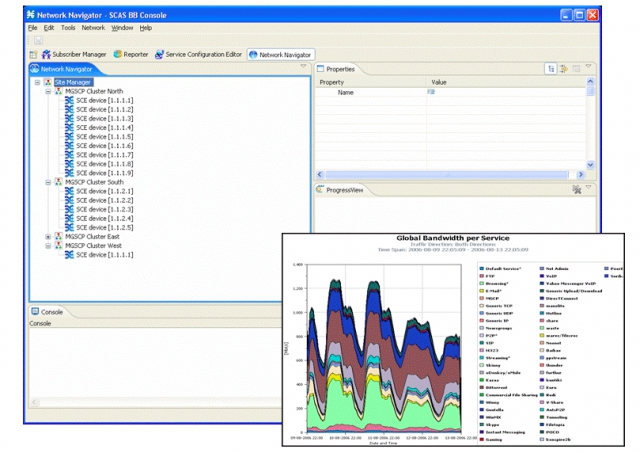Open the Help menu
The width and height of the screenshot is (640, 453).
coord(146,28)
